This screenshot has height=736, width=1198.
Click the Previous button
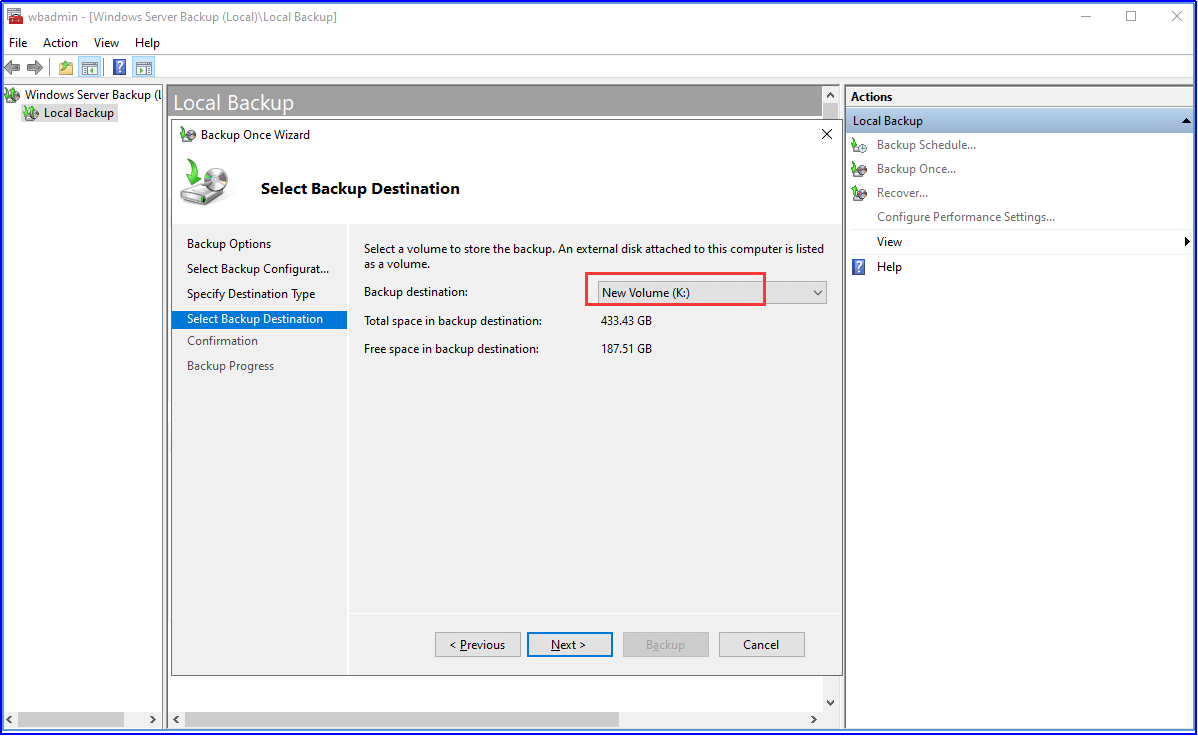[478, 644]
